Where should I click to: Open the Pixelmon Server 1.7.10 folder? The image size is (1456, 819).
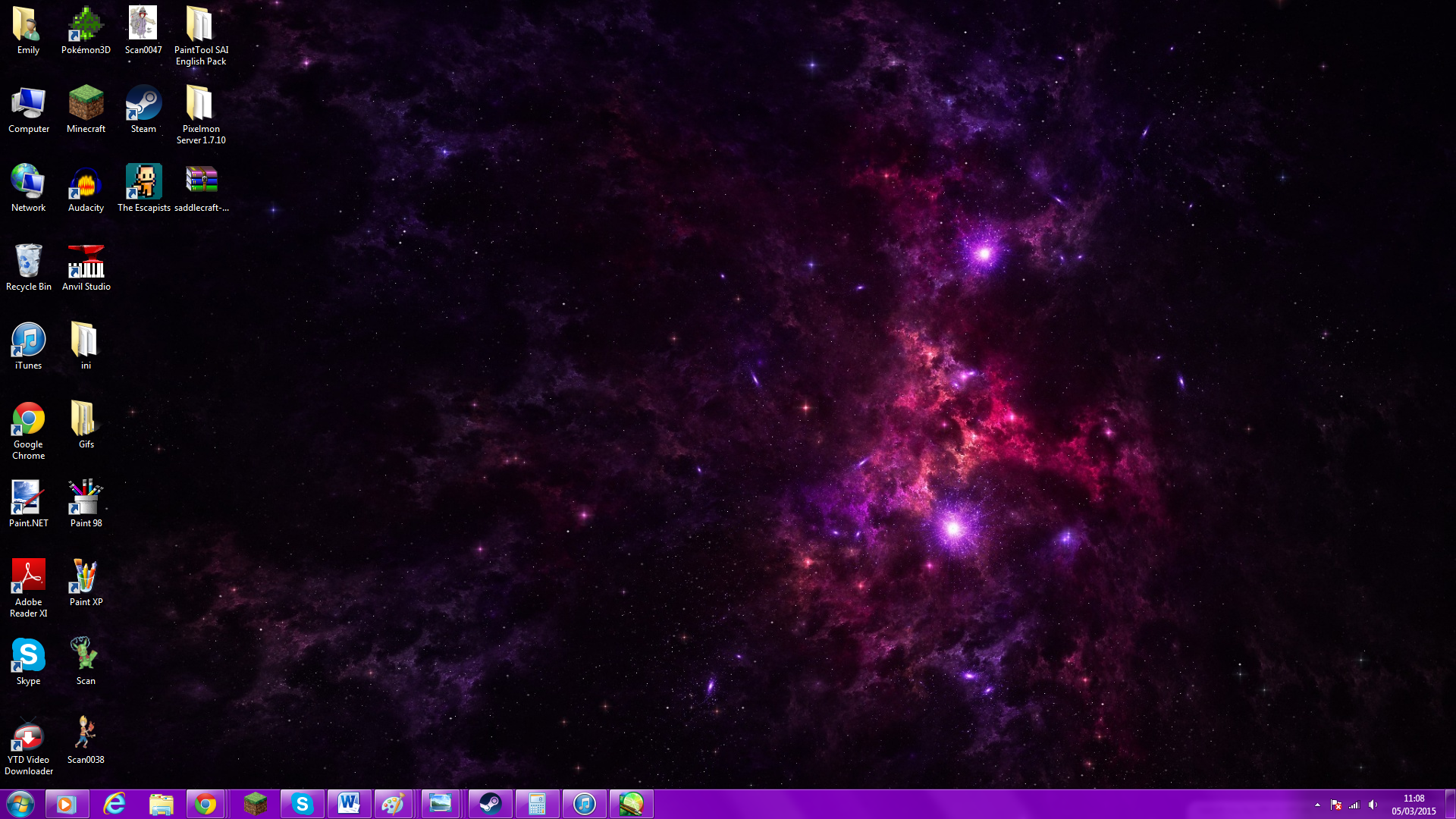coord(201,115)
